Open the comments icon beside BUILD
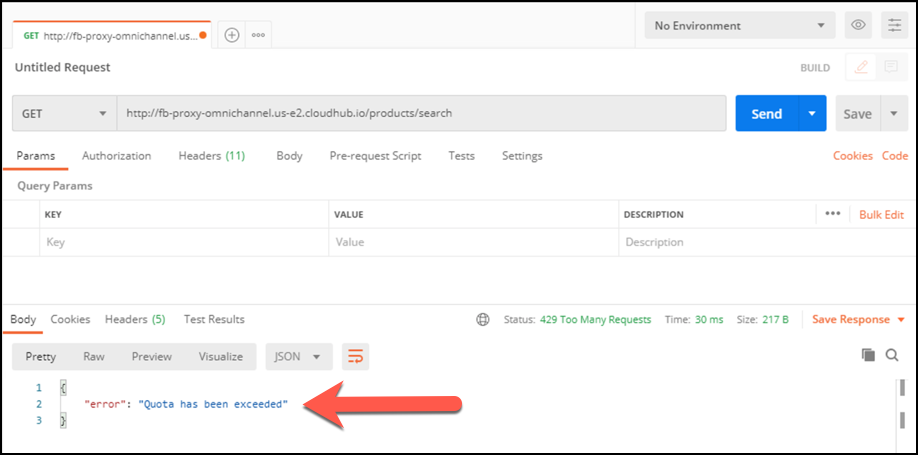 [891, 67]
